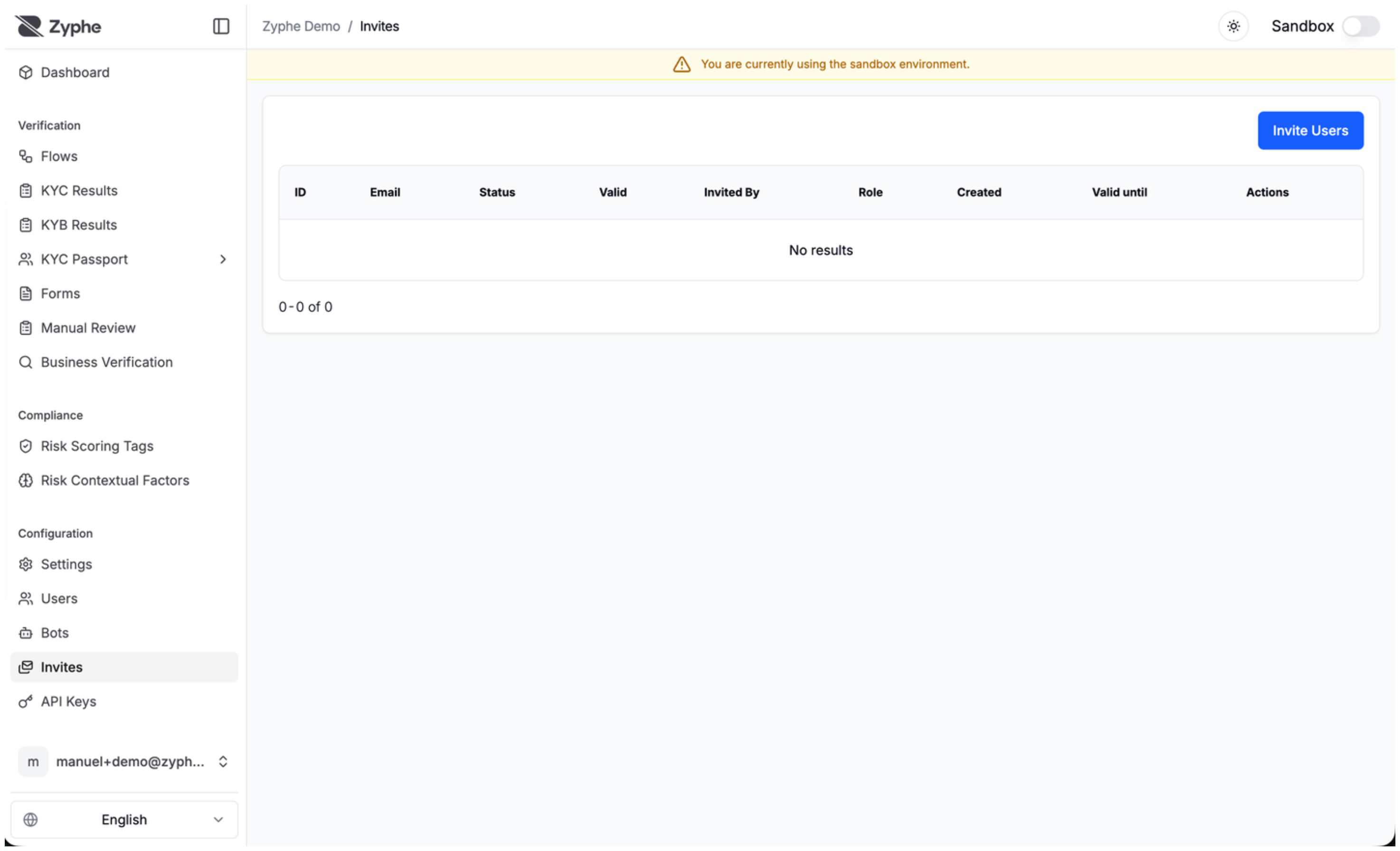
Task: Click the Zyphe logo icon
Action: click(x=29, y=26)
